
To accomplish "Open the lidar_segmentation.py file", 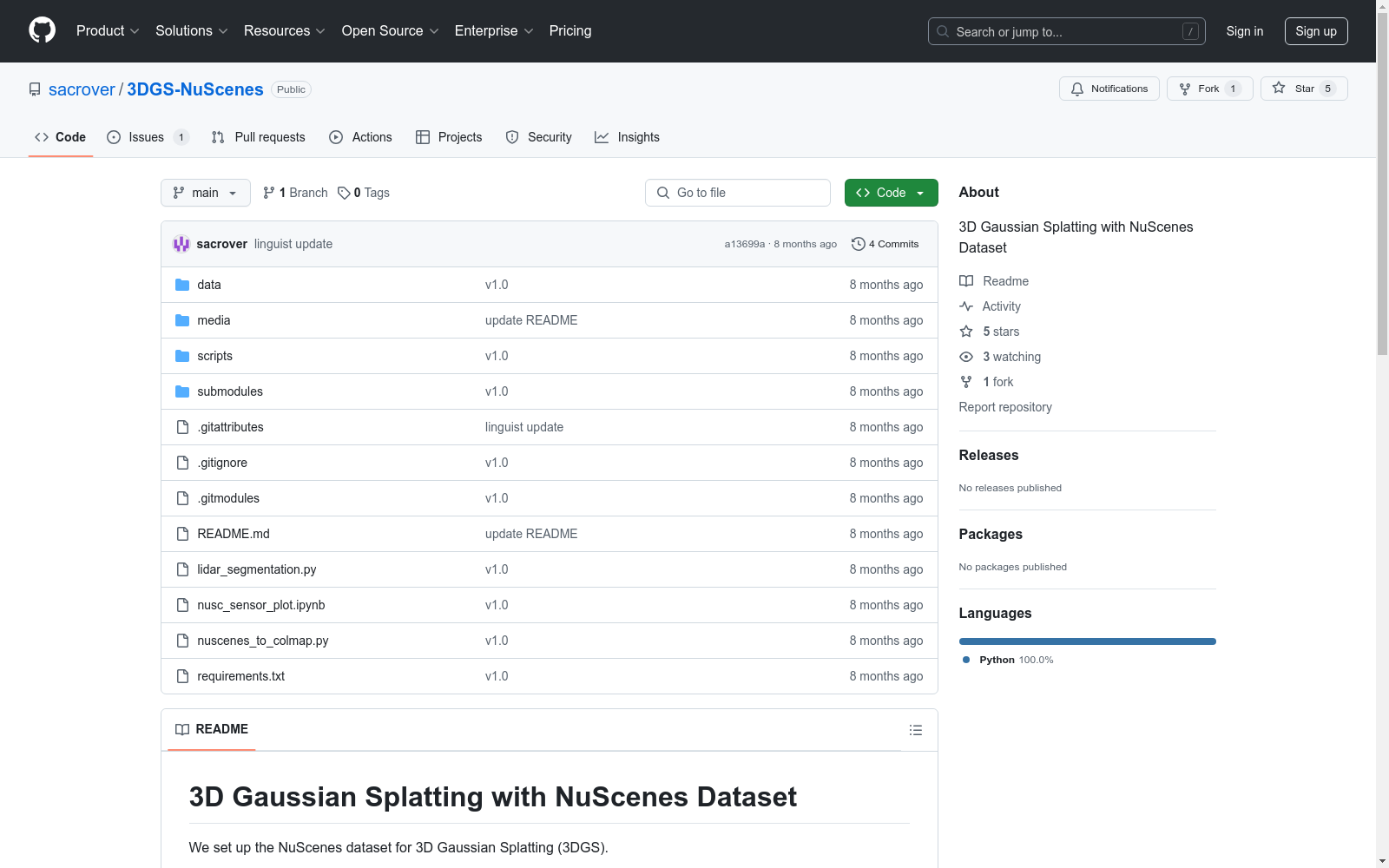I will [x=257, y=569].
